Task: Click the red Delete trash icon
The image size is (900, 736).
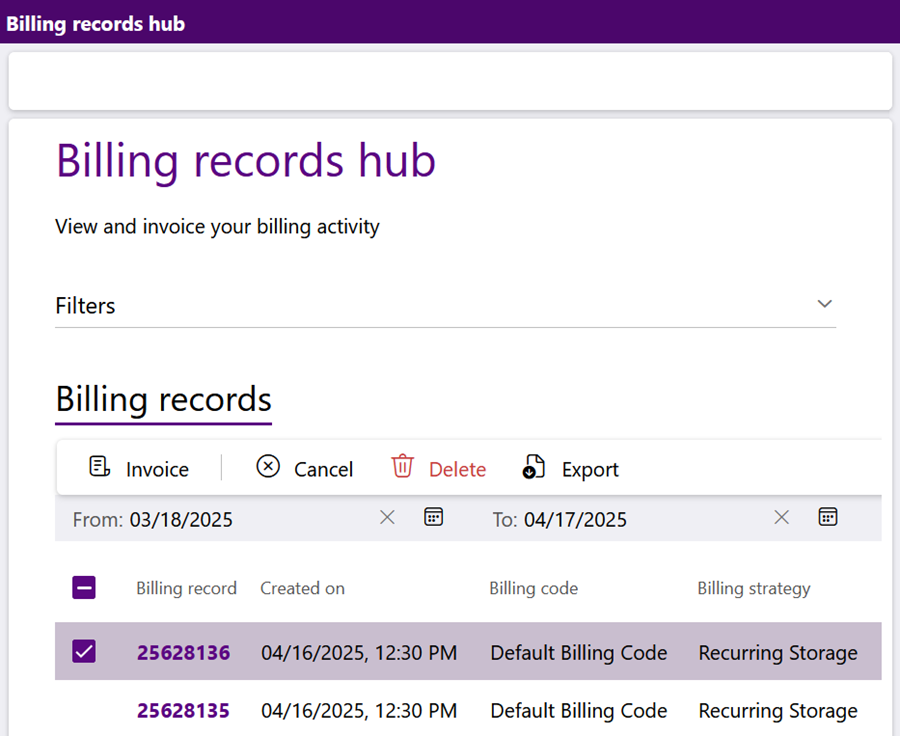Action: pyautogui.click(x=402, y=466)
